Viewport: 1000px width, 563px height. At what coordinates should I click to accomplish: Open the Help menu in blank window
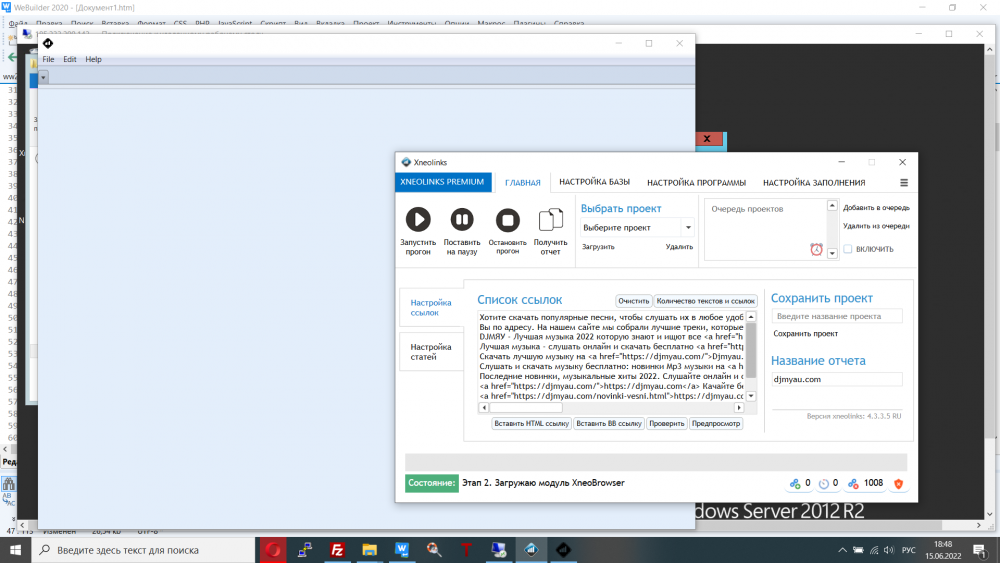(93, 59)
